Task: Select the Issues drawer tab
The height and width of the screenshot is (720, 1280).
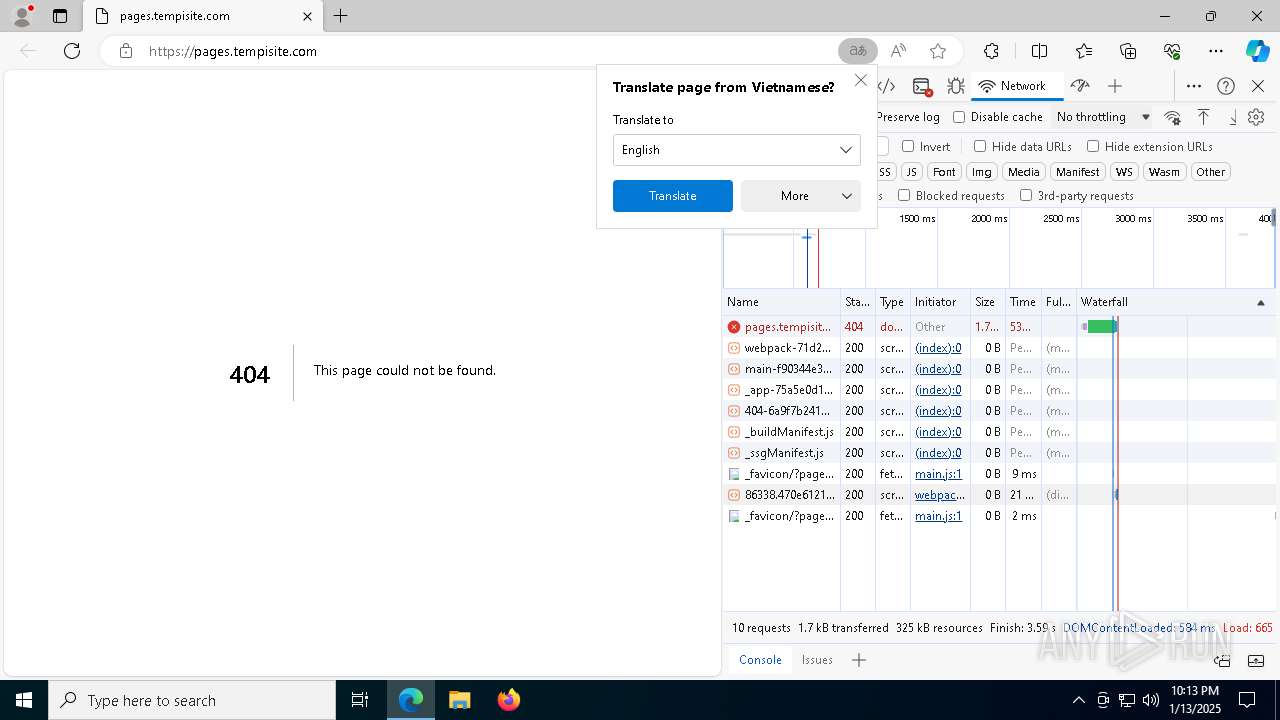Action: point(817,660)
